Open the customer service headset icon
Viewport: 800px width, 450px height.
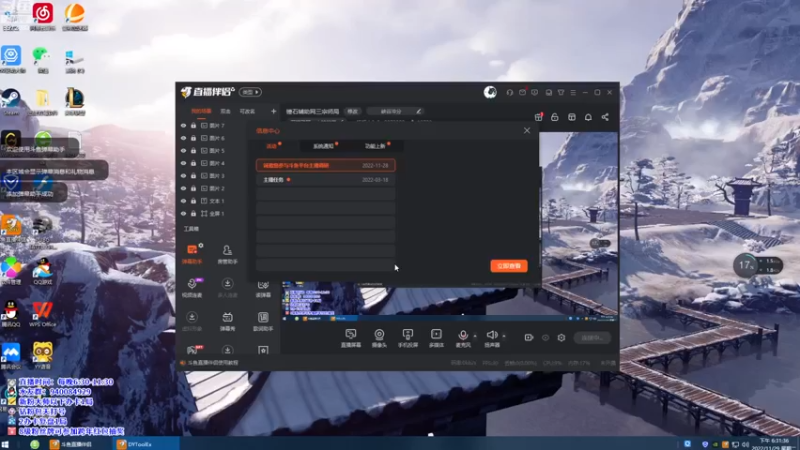click(510, 92)
